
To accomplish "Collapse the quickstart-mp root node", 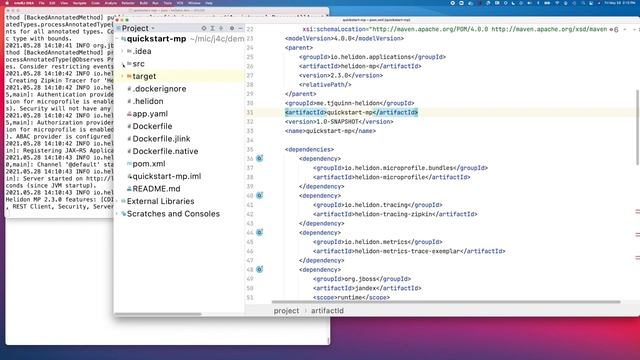I will click(x=118, y=39).
